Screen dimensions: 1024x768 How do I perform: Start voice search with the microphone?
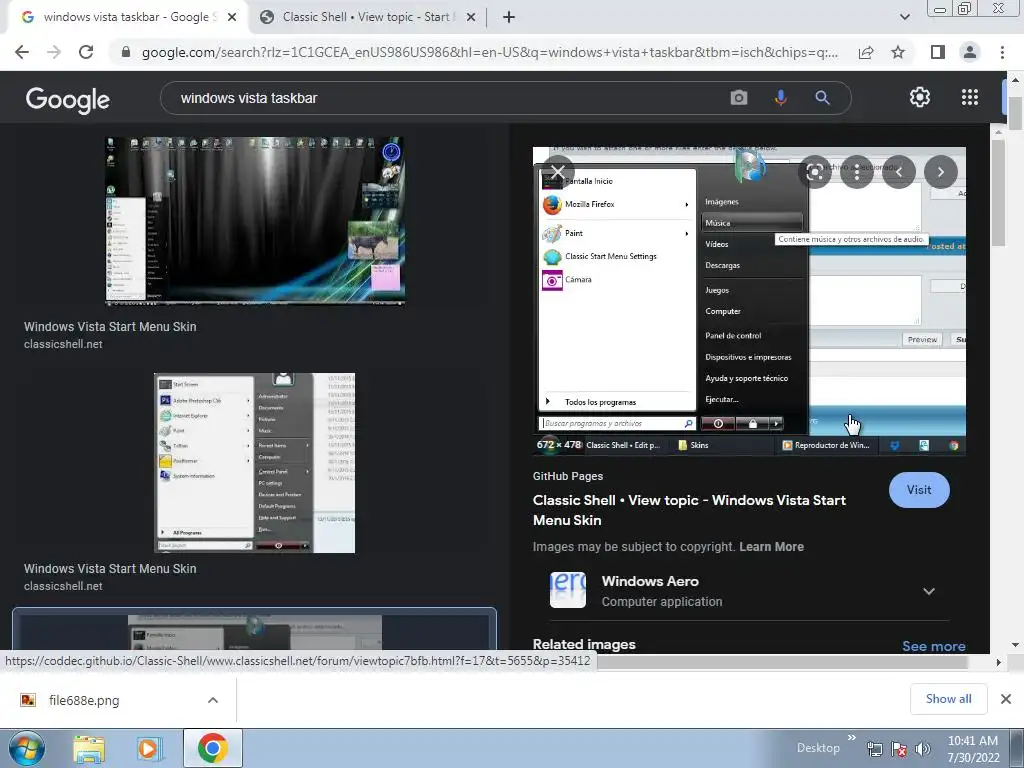[x=780, y=98]
